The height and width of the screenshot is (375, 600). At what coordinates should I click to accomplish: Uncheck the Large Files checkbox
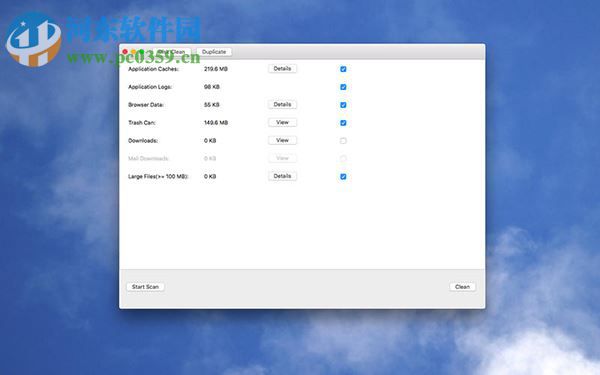(x=343, y=176)
